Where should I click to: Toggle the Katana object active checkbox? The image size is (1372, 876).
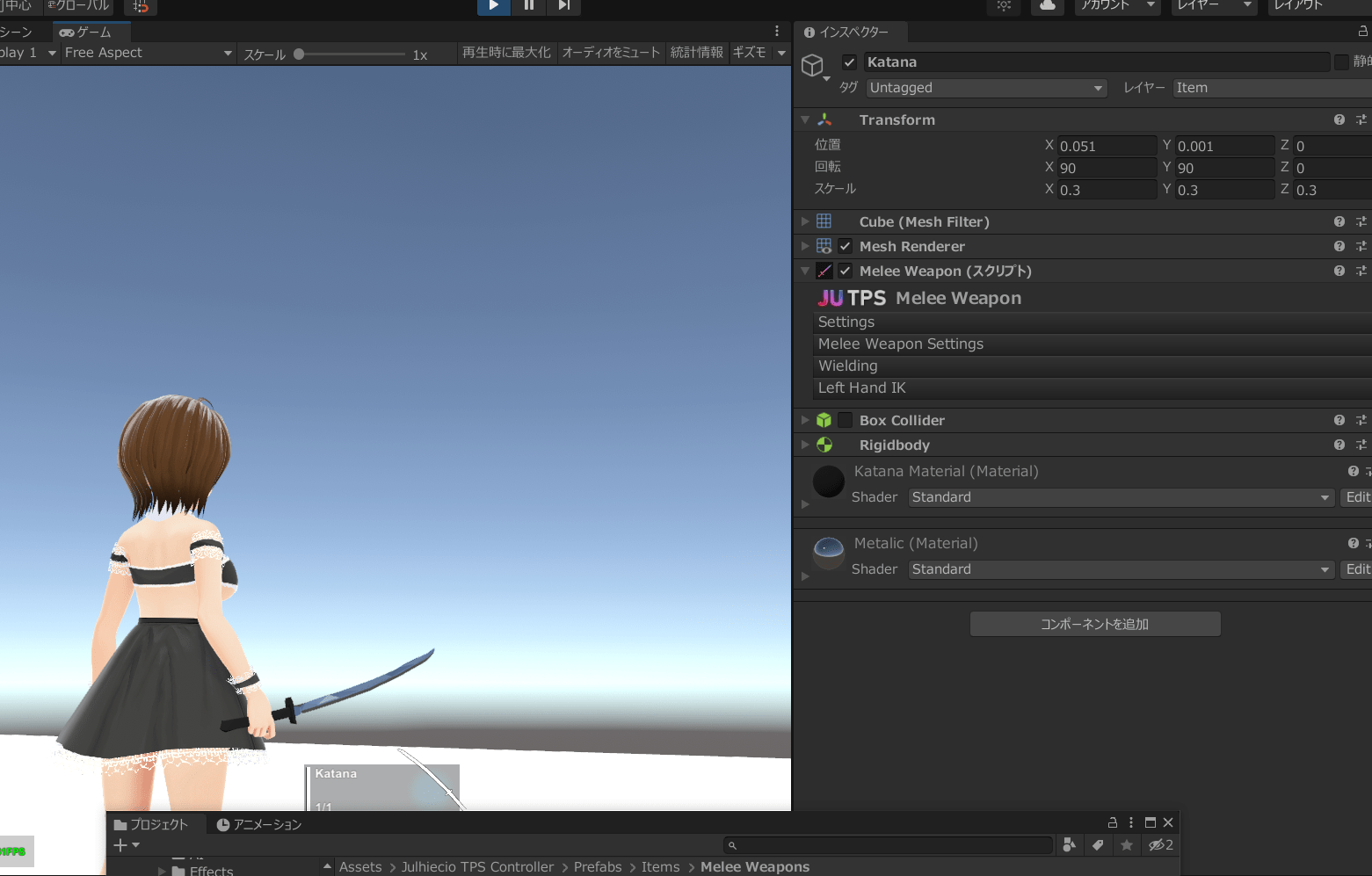849,62
